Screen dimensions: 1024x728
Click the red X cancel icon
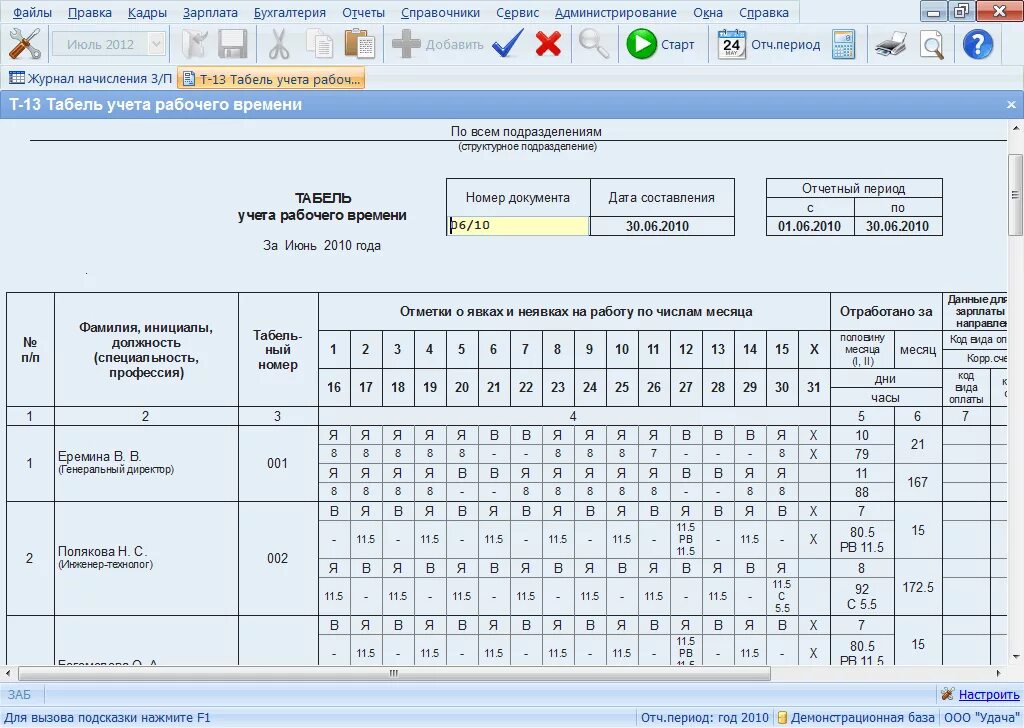(x=549, y=44)
